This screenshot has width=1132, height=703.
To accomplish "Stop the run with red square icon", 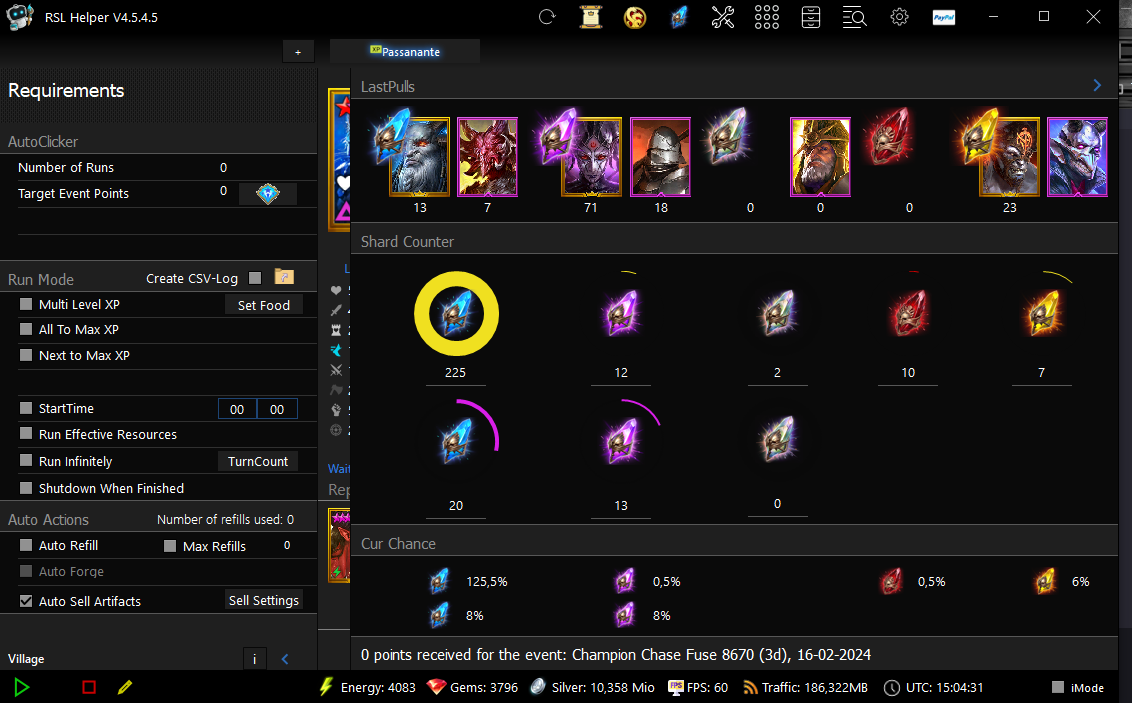I will pyautogui.click(x=89, y=687).
